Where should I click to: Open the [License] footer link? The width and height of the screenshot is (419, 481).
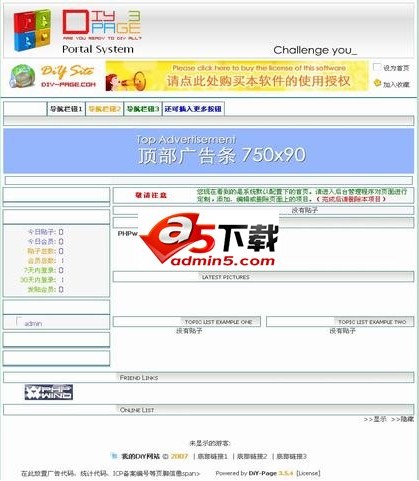(308, 473)
